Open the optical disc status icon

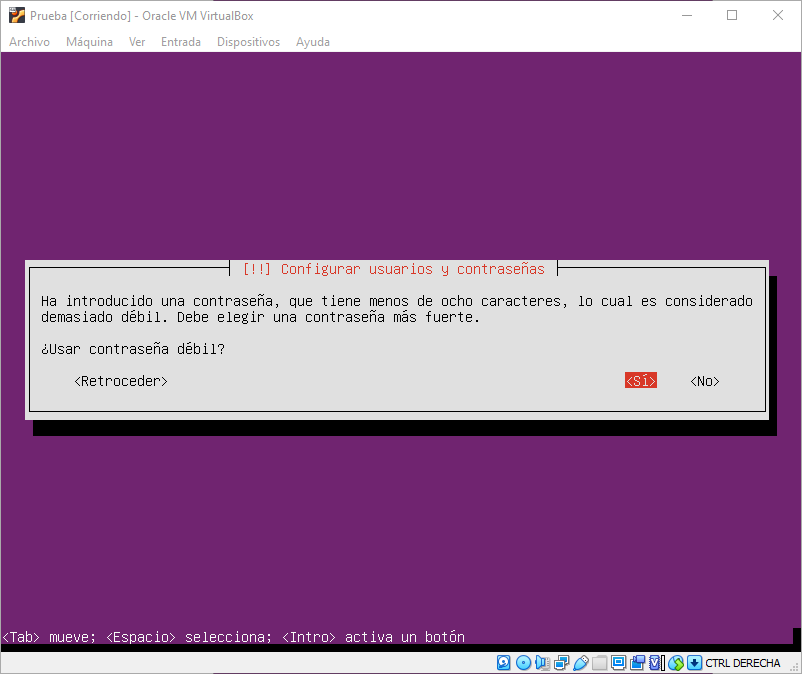[523, 663]
